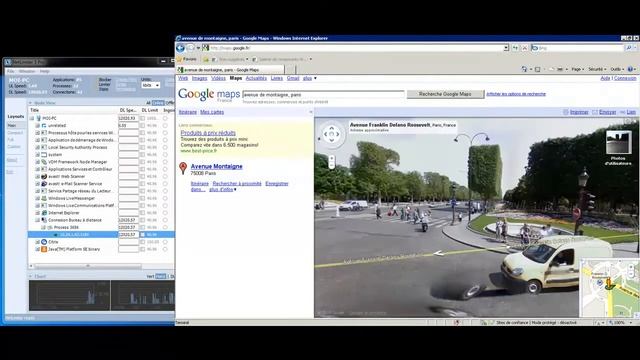
Task: Click 'Produits à prix réduits' sponsored link
Action: 208,133
